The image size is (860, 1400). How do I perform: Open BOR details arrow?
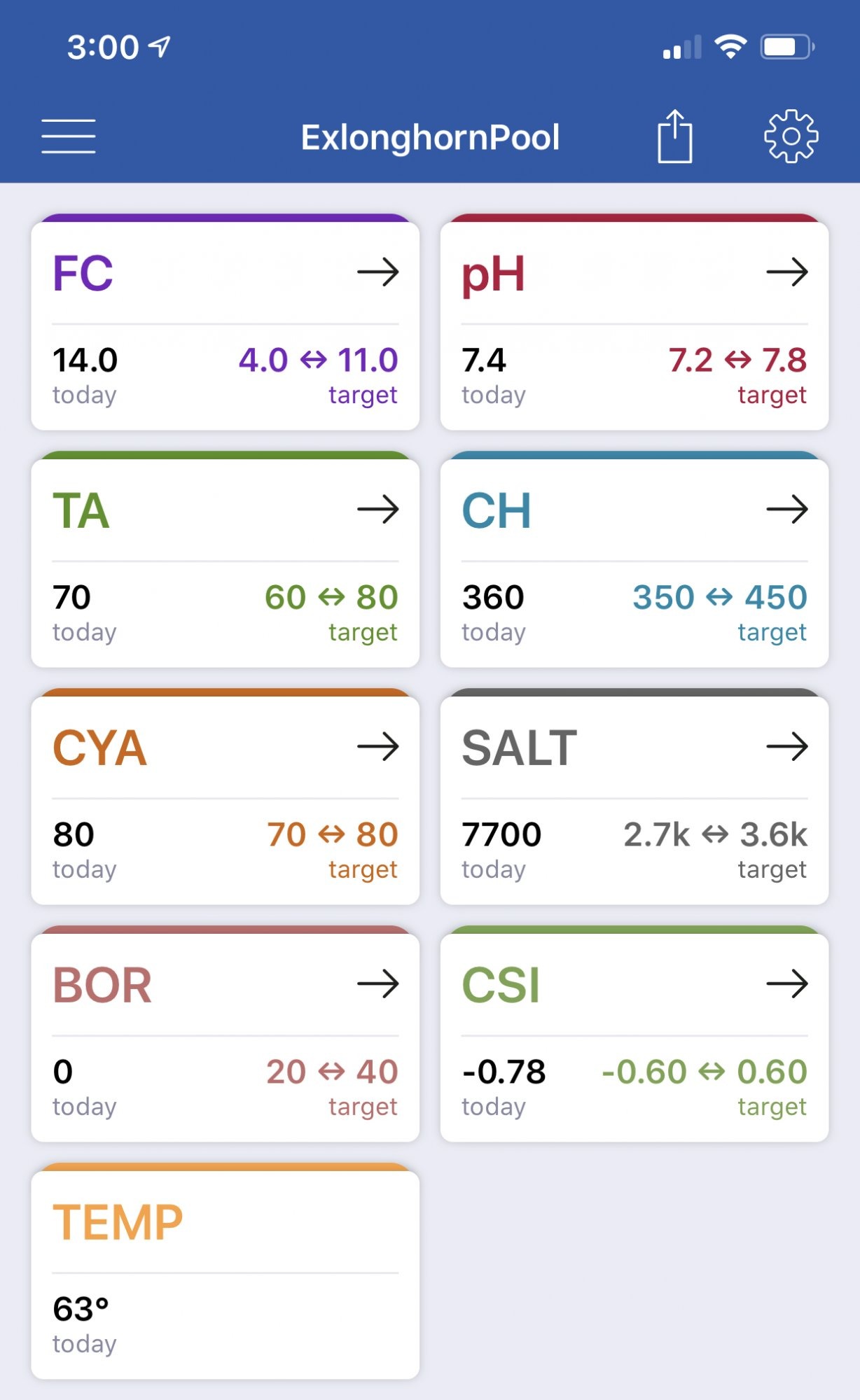(x=378, y=983)
